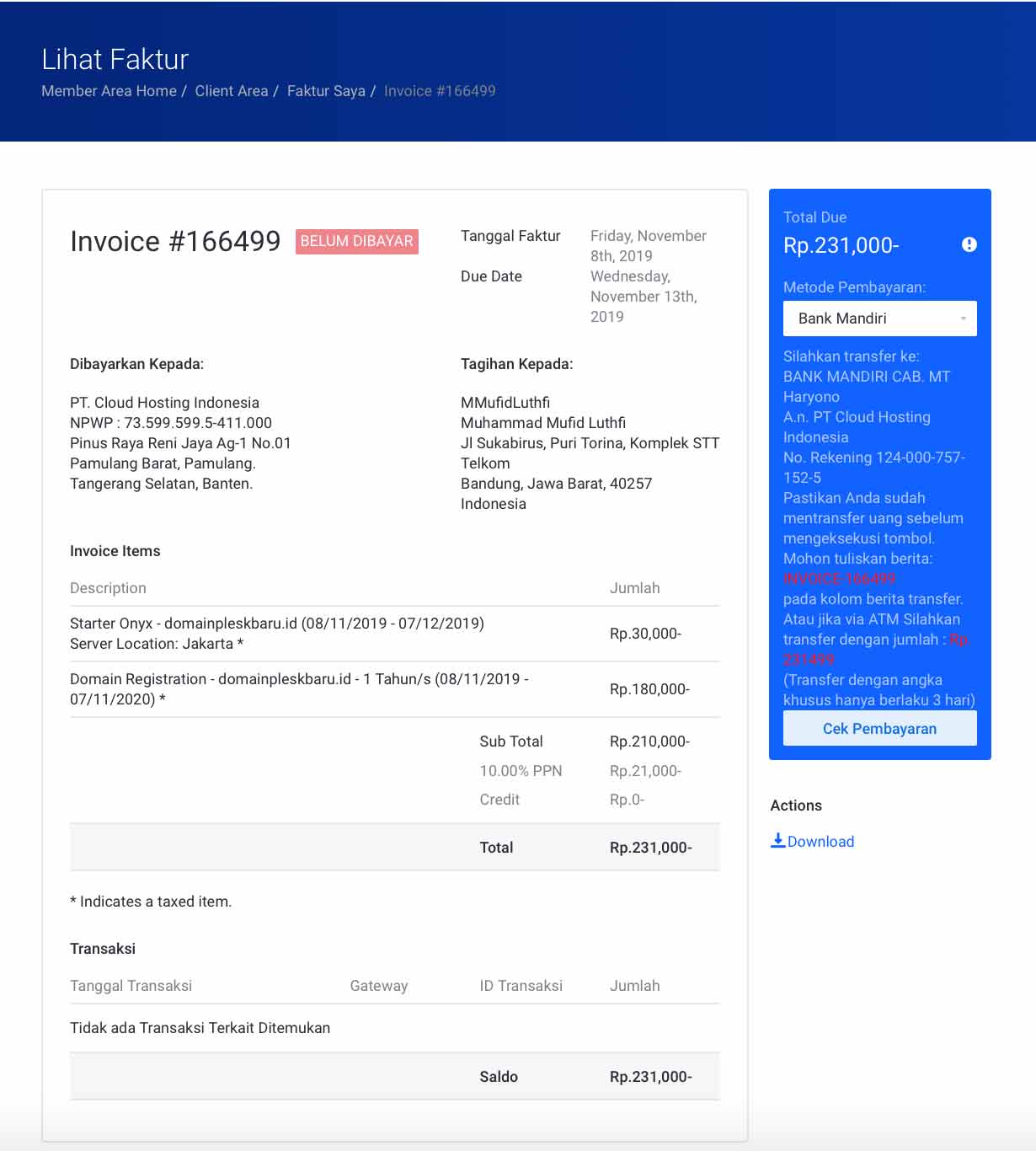Open the Bank Mandiri payment method dropdown
The height and width of the screenshot is (1151, 1036).
pos(879,319)
